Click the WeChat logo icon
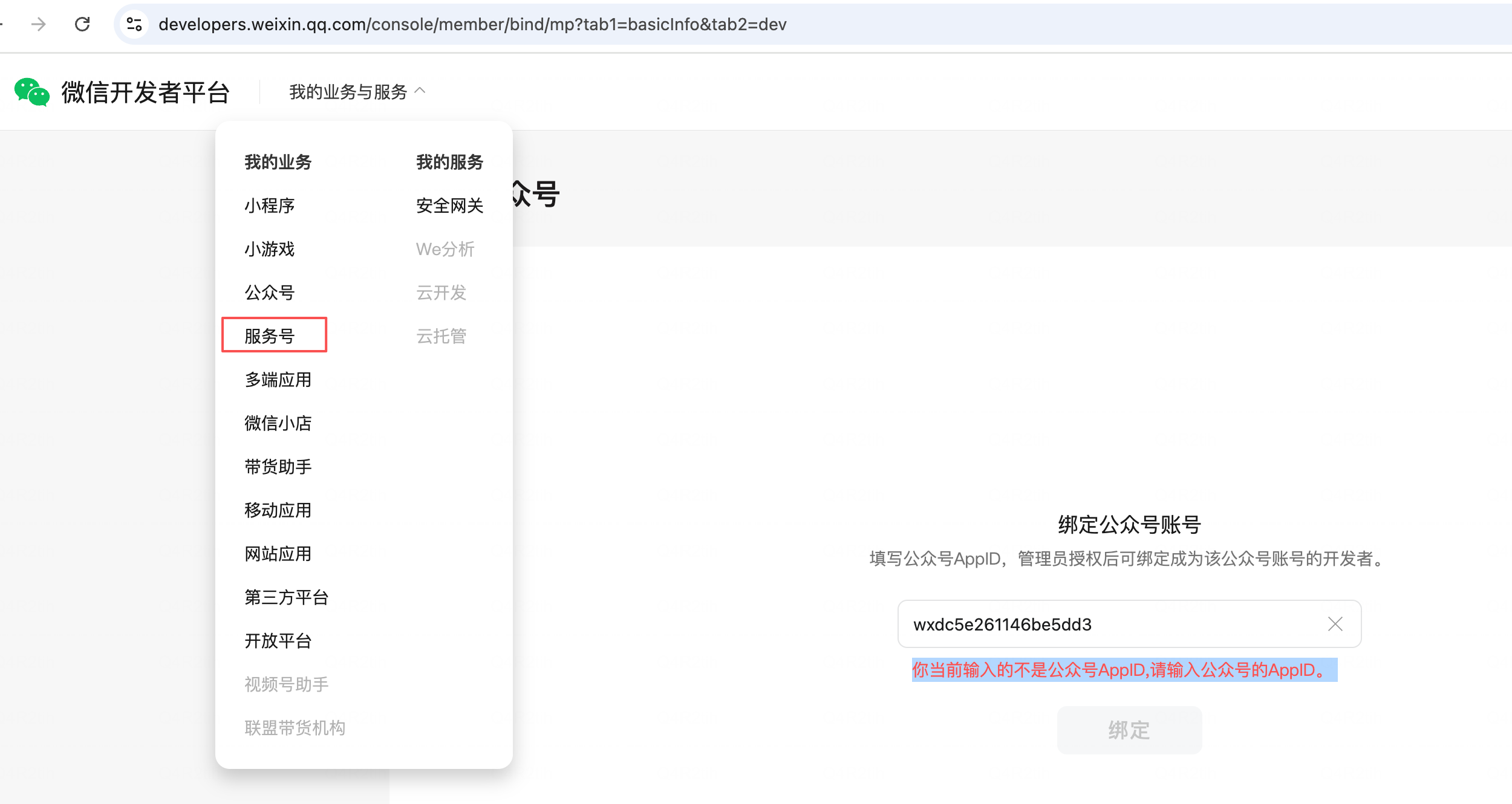 point(31,92)
